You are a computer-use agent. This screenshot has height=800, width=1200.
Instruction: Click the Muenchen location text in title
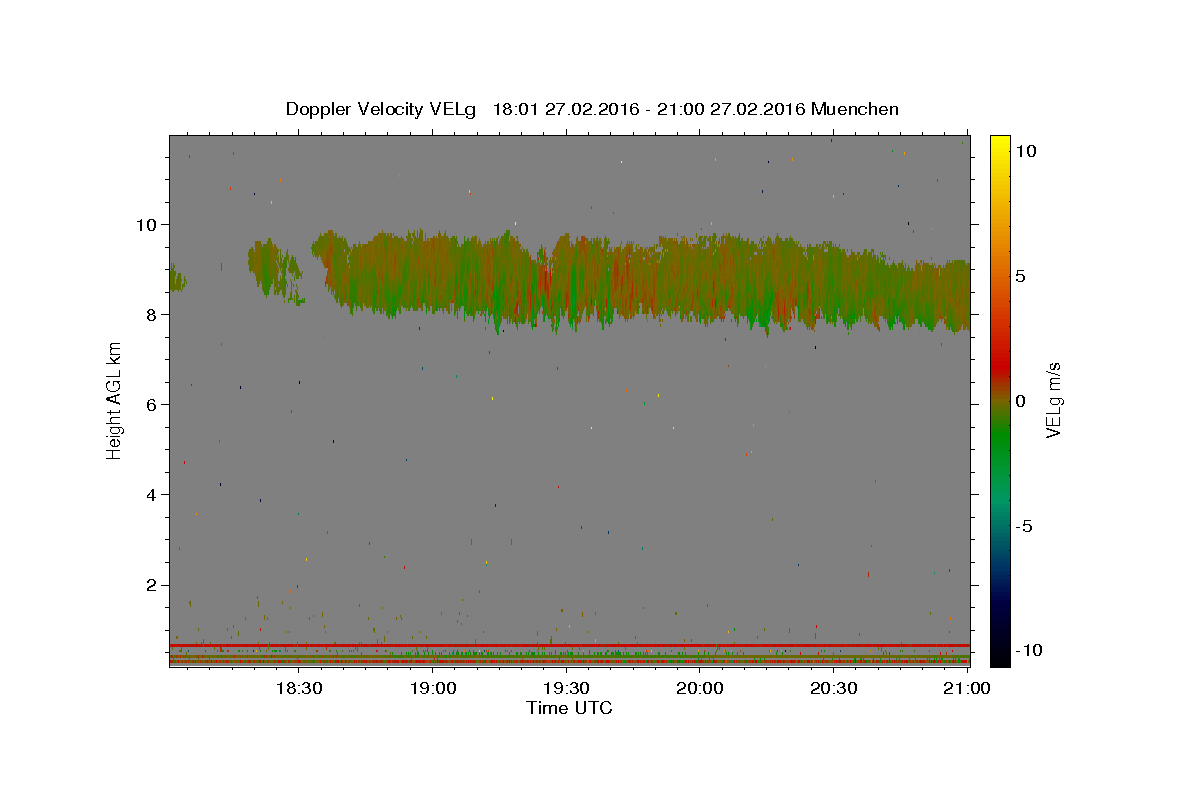855,109
